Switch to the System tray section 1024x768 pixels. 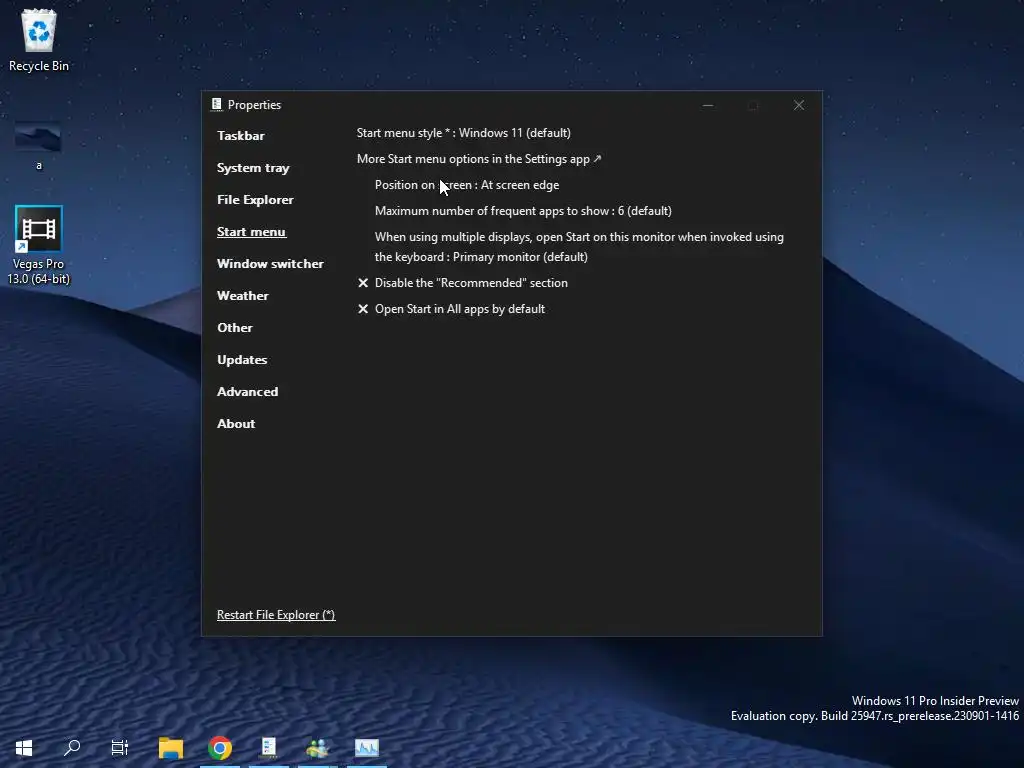[x=253, y=168]
